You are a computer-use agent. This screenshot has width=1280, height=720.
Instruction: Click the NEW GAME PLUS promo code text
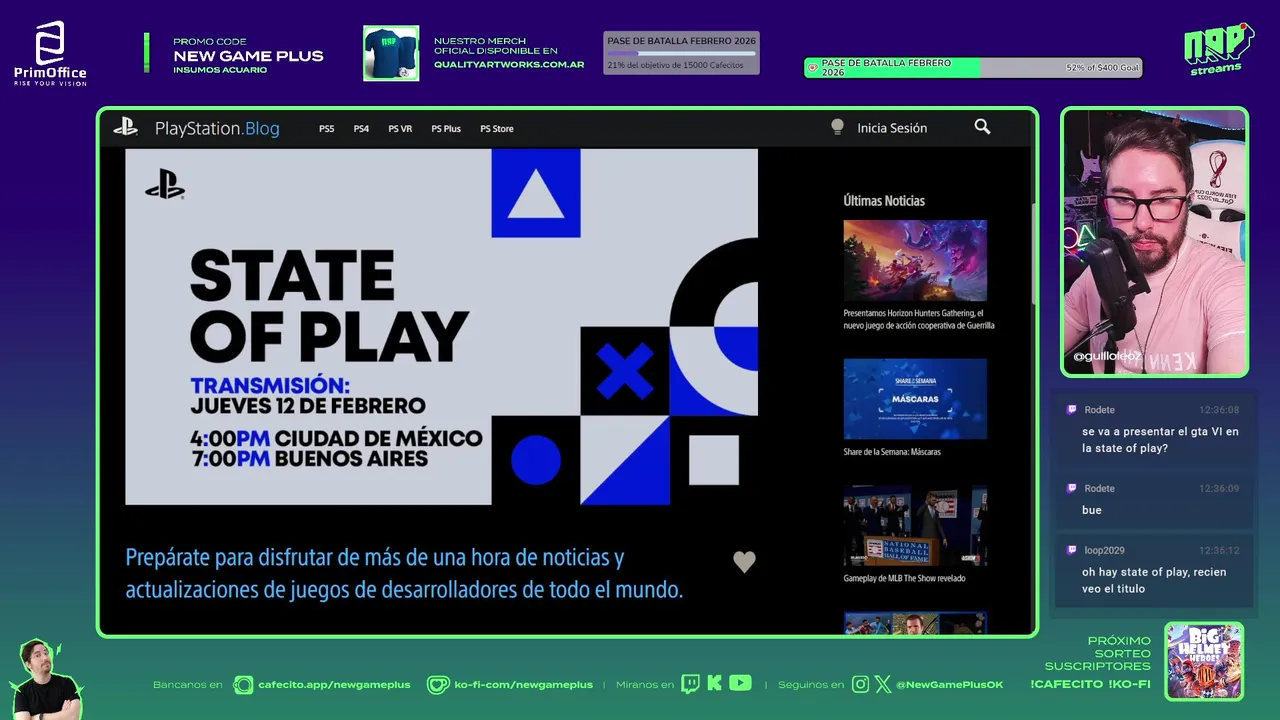tap(248, 56)
